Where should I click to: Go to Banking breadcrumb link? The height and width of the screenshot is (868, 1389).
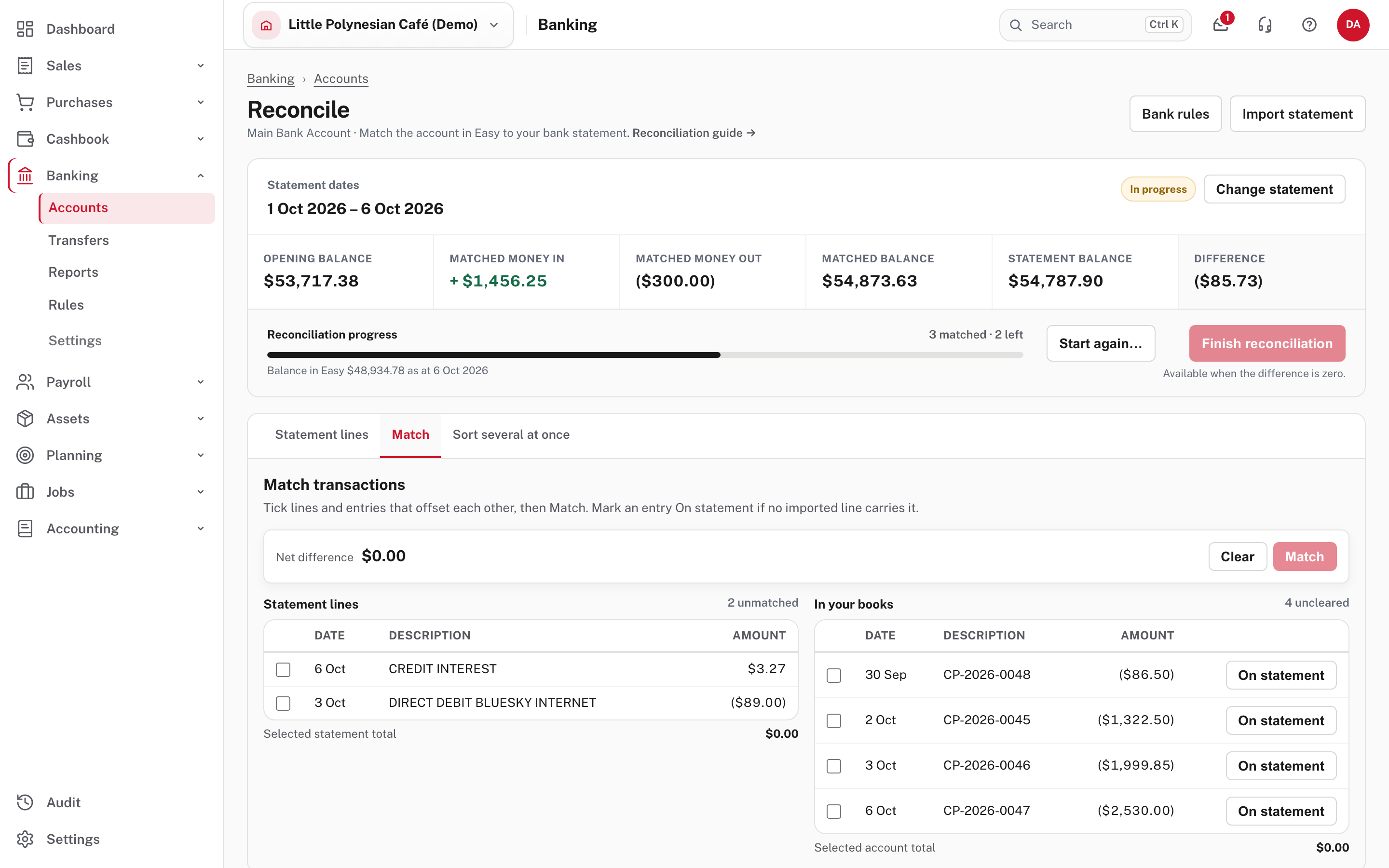pos(271,79)
